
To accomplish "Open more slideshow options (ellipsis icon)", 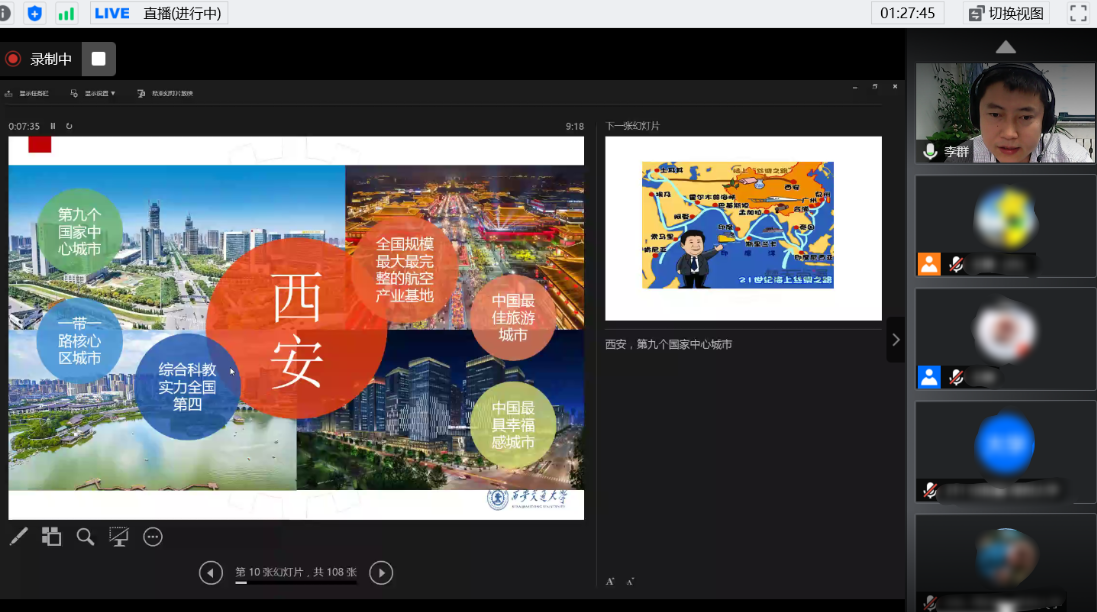I will click(153, 537).
